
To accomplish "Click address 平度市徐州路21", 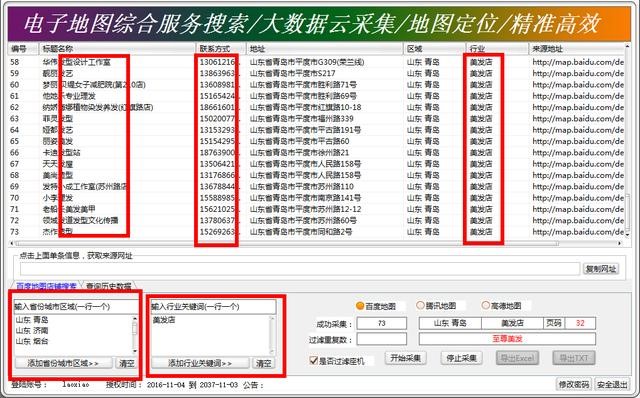I will coord(300,153).
